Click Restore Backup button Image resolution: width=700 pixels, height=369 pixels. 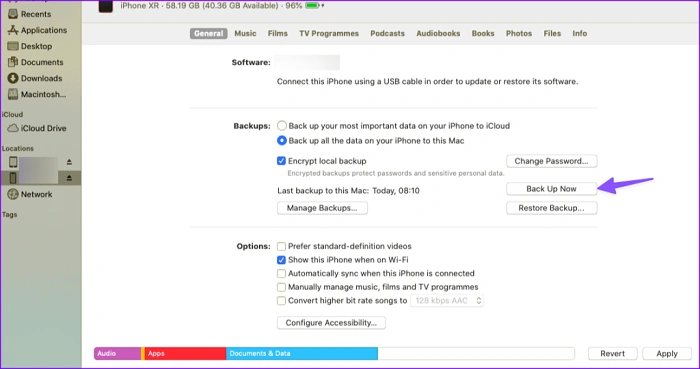tap(551, 208)
